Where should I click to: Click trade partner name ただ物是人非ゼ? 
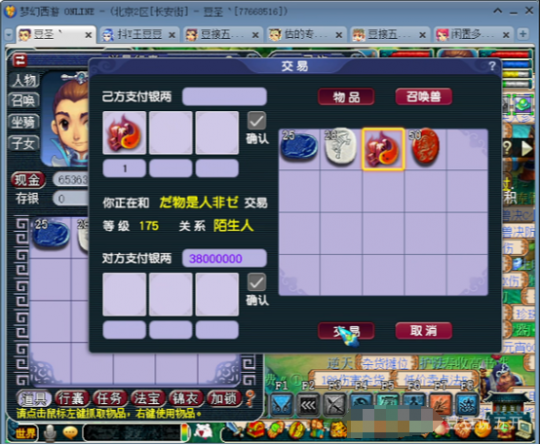point(199,203)
